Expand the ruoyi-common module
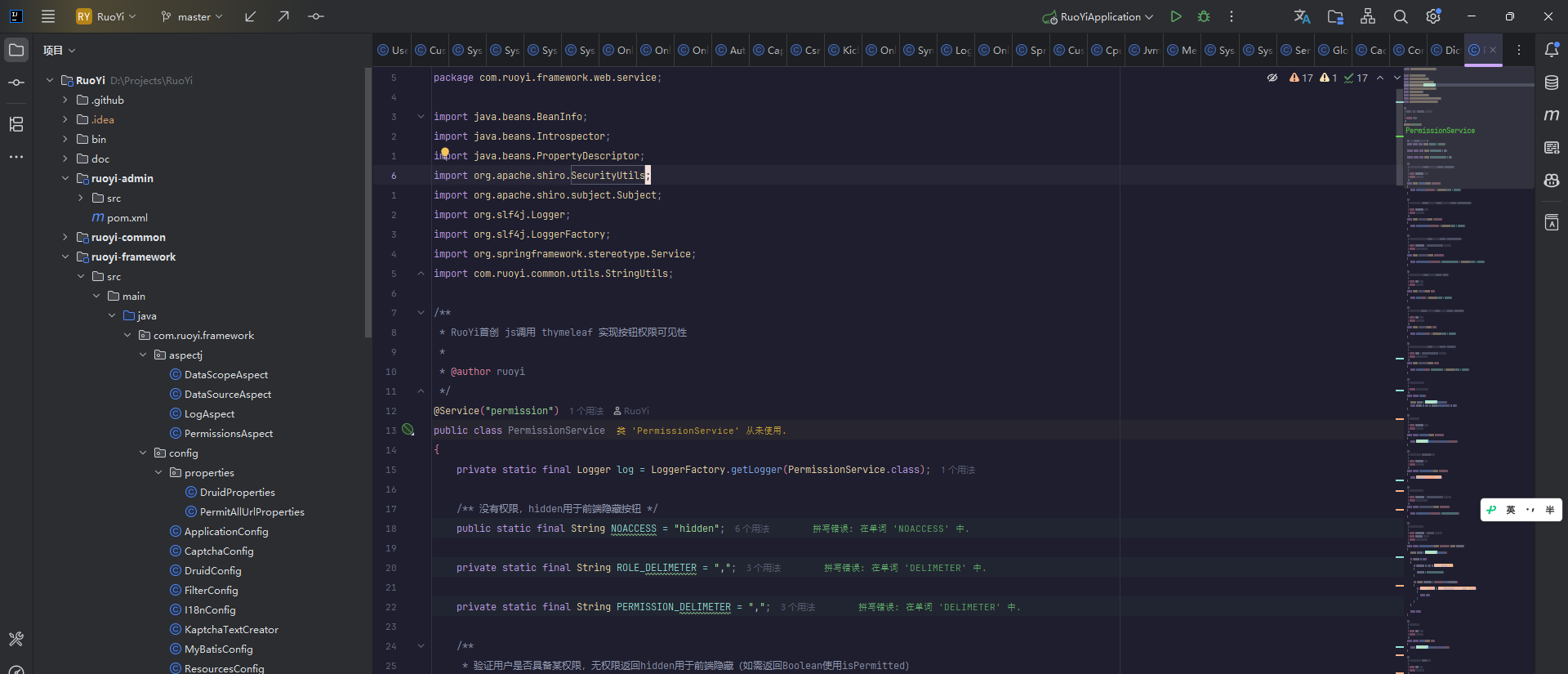 [x=65, y=237]
